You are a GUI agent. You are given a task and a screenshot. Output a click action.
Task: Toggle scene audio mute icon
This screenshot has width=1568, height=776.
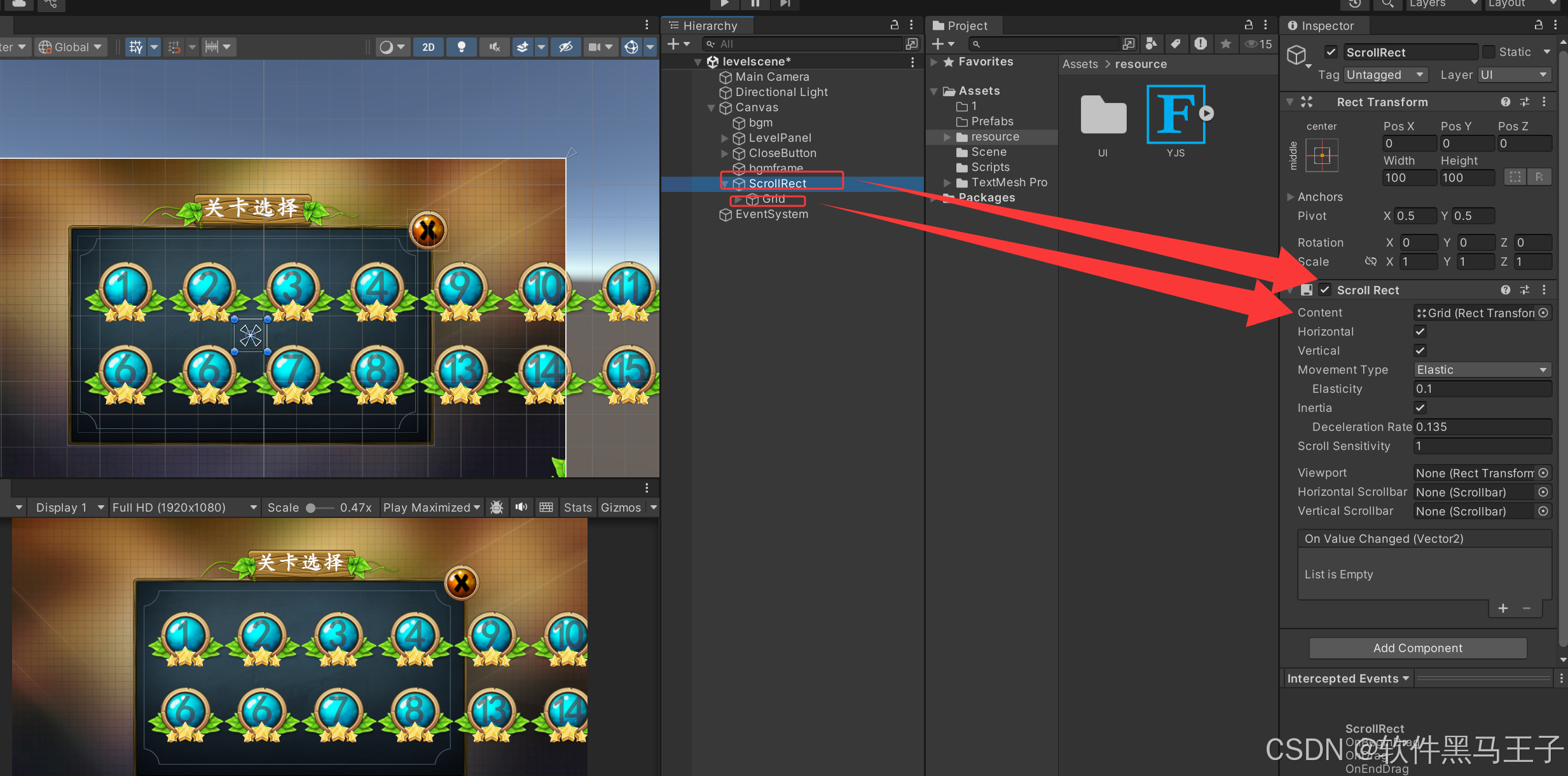[x=494, y=47]
